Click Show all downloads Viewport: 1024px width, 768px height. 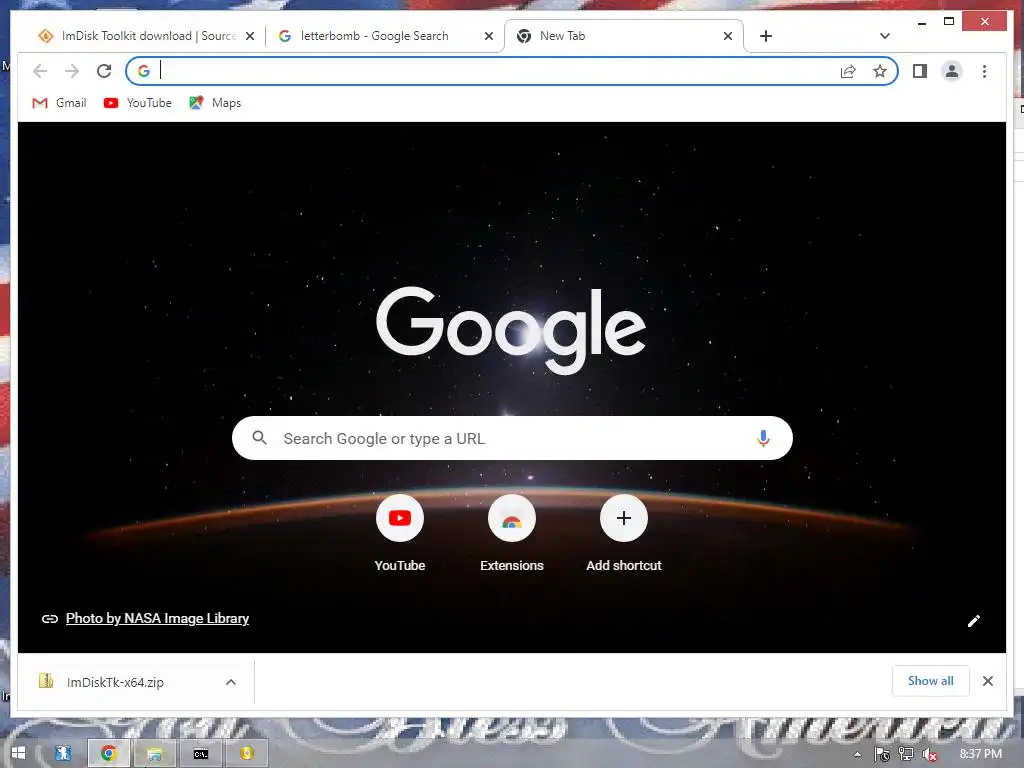931,680
